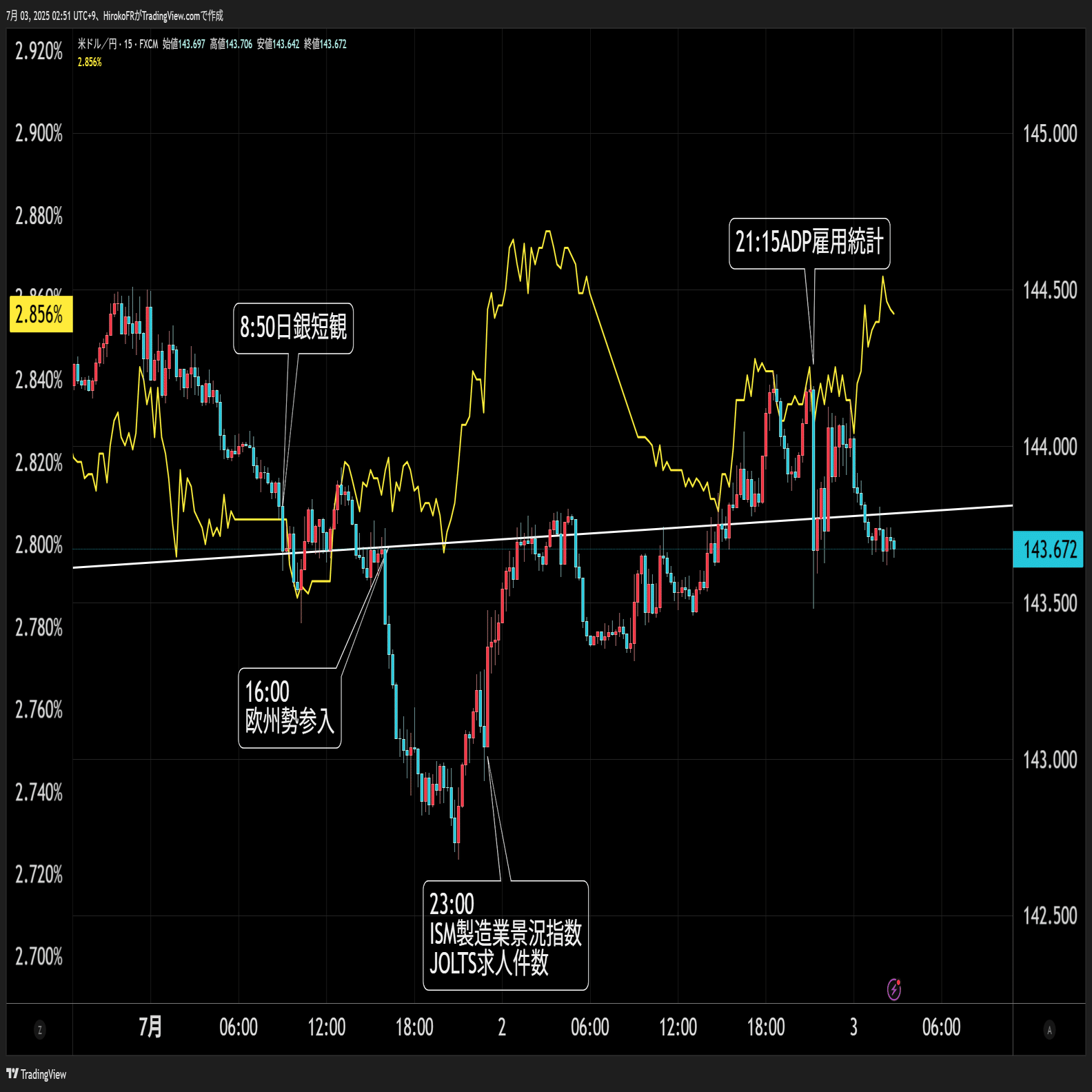Click the 144.000 price axis label
Screen dimensions: 1092x1092
click(x=1050, y=447)
